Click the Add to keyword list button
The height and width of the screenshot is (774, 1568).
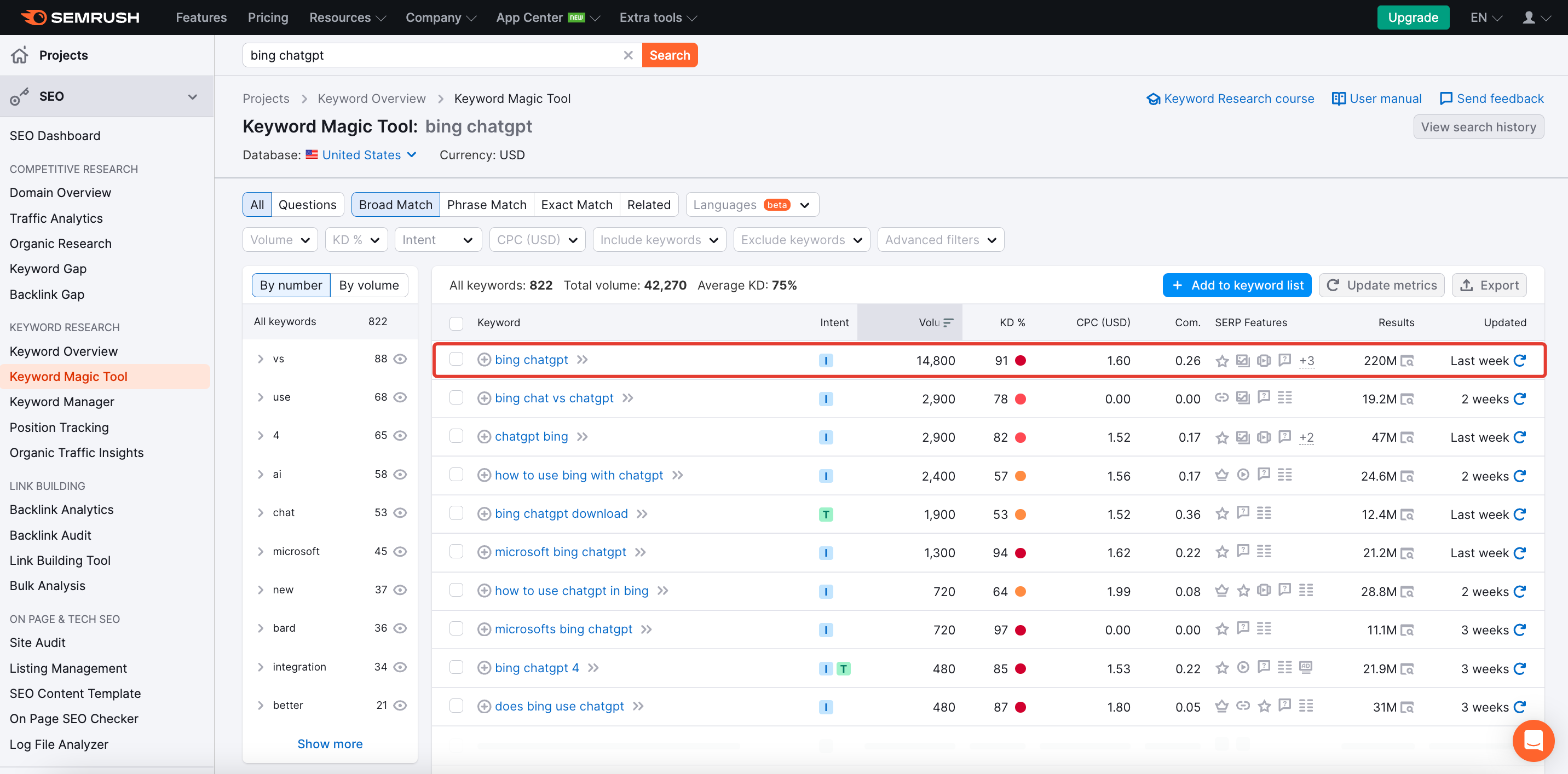pyautogui.click(x=1237, y=285)
